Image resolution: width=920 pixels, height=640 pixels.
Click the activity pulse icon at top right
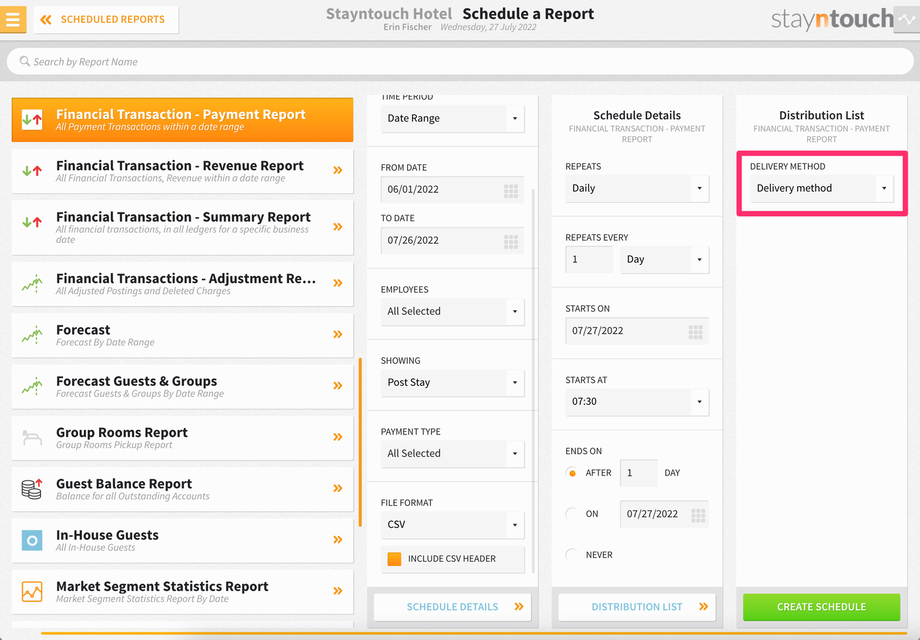(907, 19)
